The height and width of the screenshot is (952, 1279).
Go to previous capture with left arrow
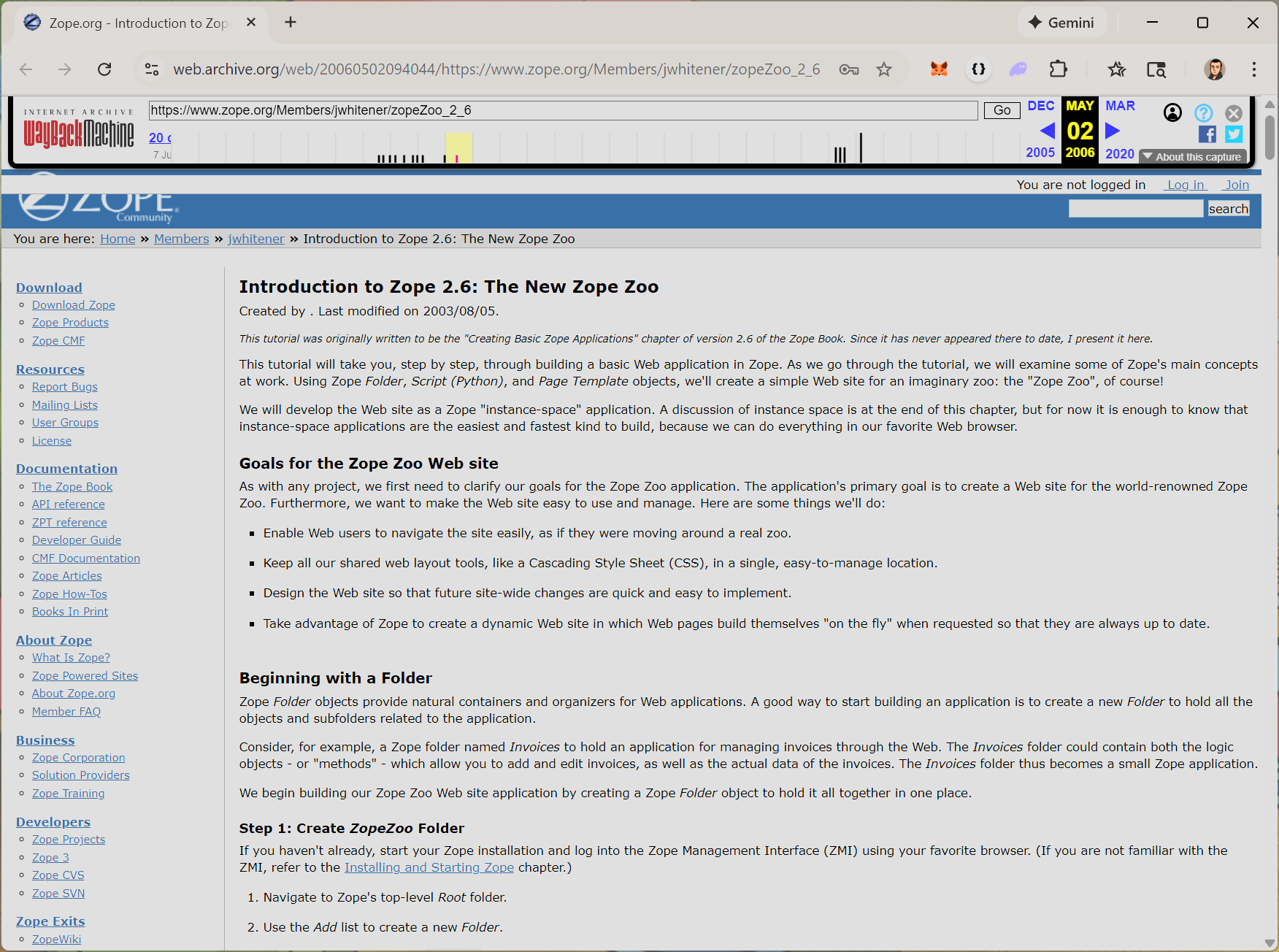(1048, 131)
